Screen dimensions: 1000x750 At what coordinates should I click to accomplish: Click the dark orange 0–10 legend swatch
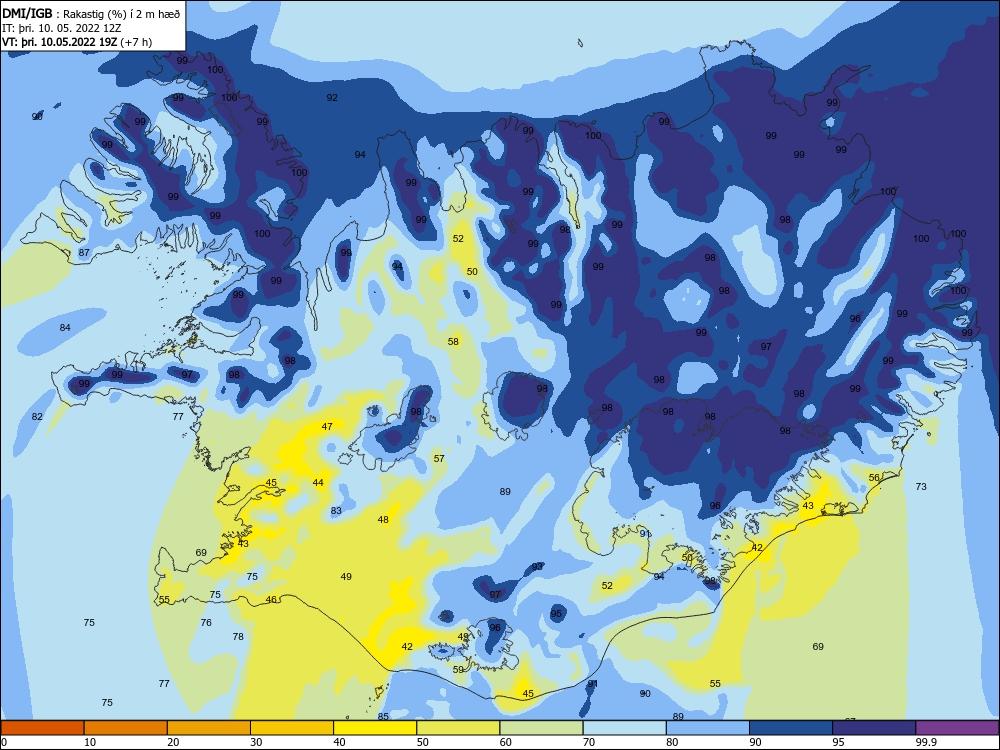[x=42, y=728]
